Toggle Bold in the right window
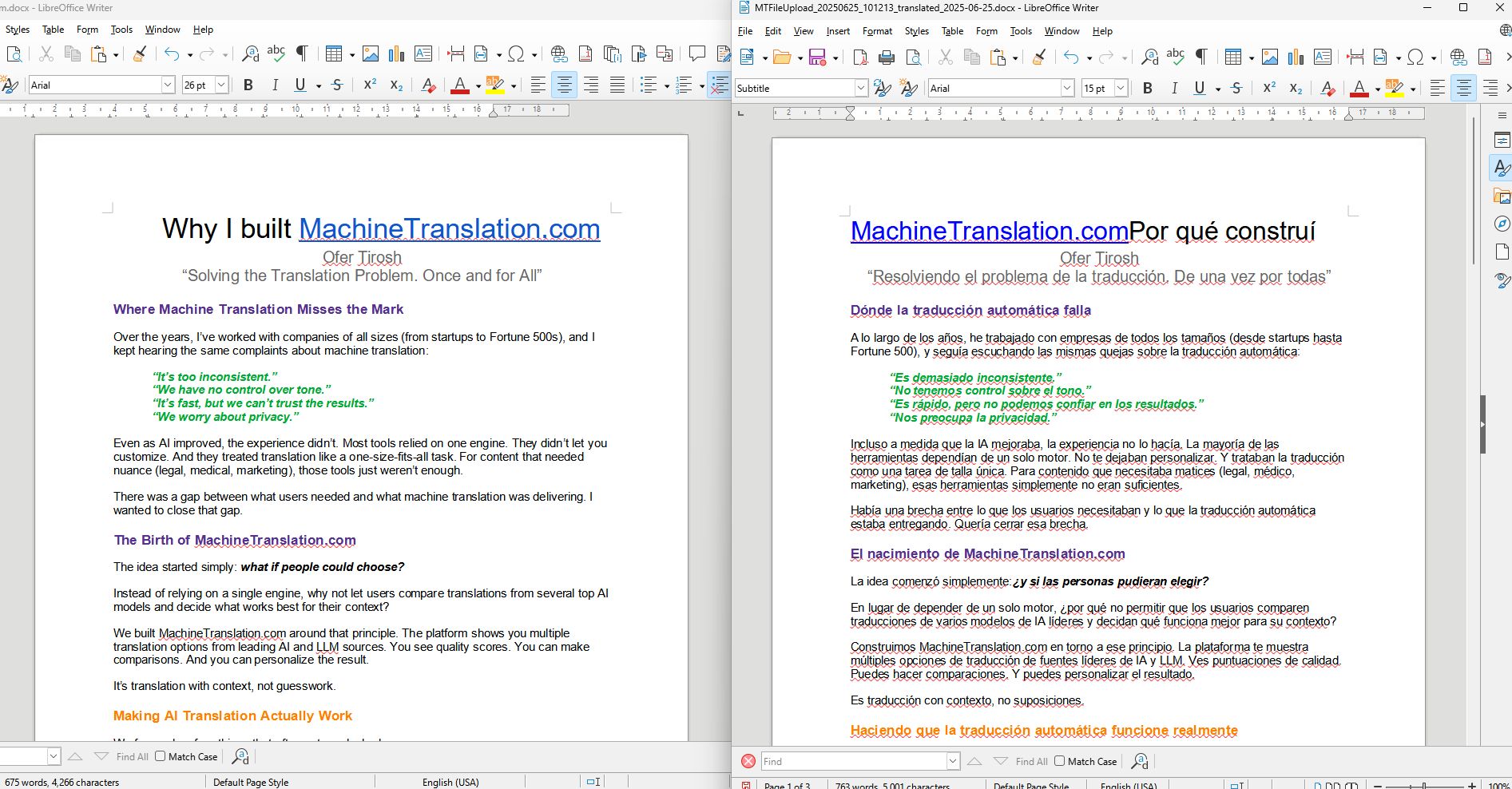The width and height of the screenshot is (1512, 789). [1148, 88]
